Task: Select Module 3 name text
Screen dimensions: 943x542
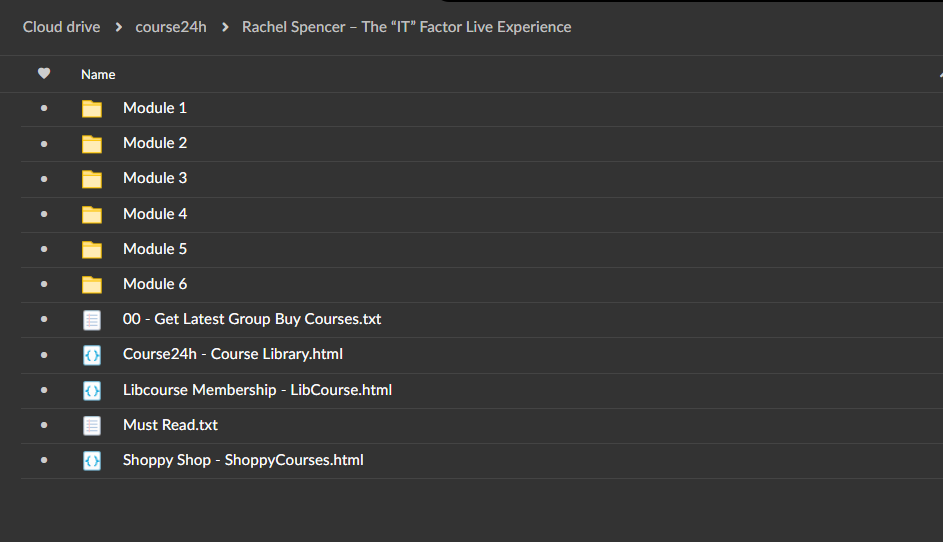Action: (155, 178)
